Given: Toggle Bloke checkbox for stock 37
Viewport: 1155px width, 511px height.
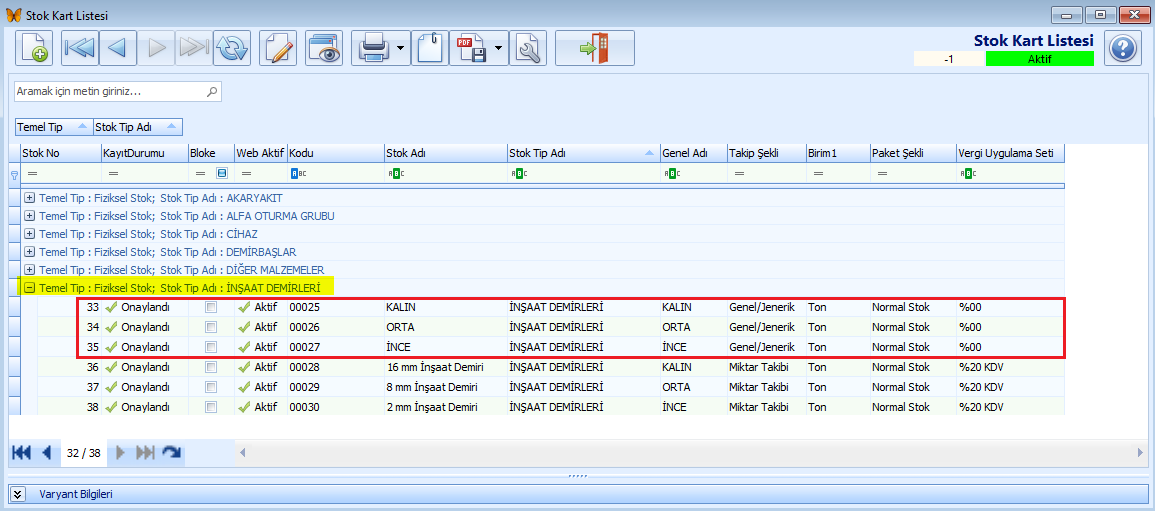Looking at the screenshot, I should (x=211, y=387).
